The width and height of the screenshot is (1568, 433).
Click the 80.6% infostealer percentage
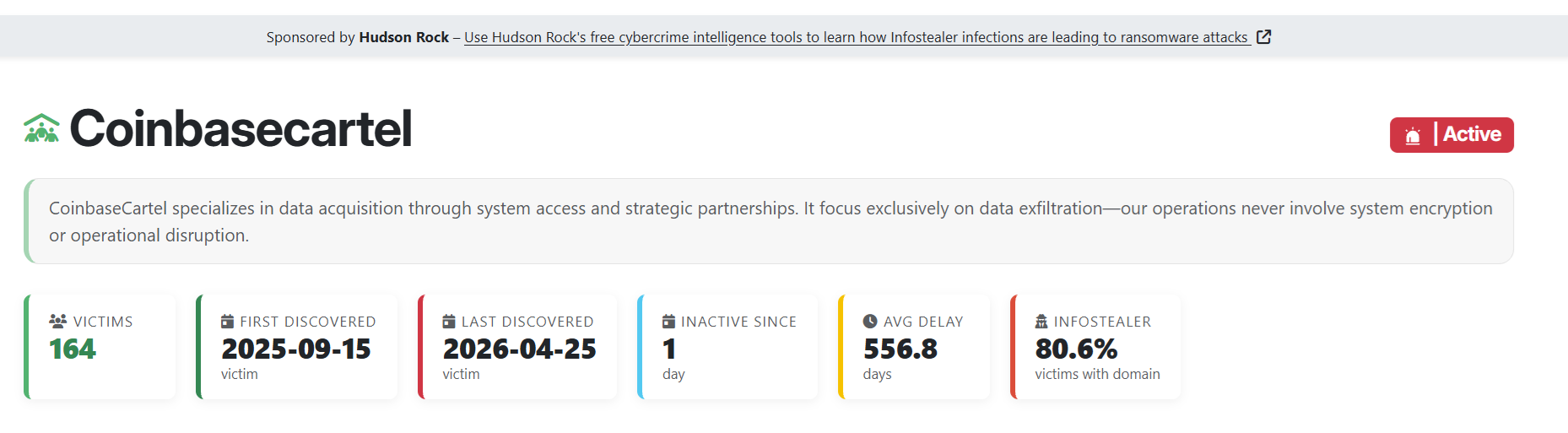coord(1076,349)
